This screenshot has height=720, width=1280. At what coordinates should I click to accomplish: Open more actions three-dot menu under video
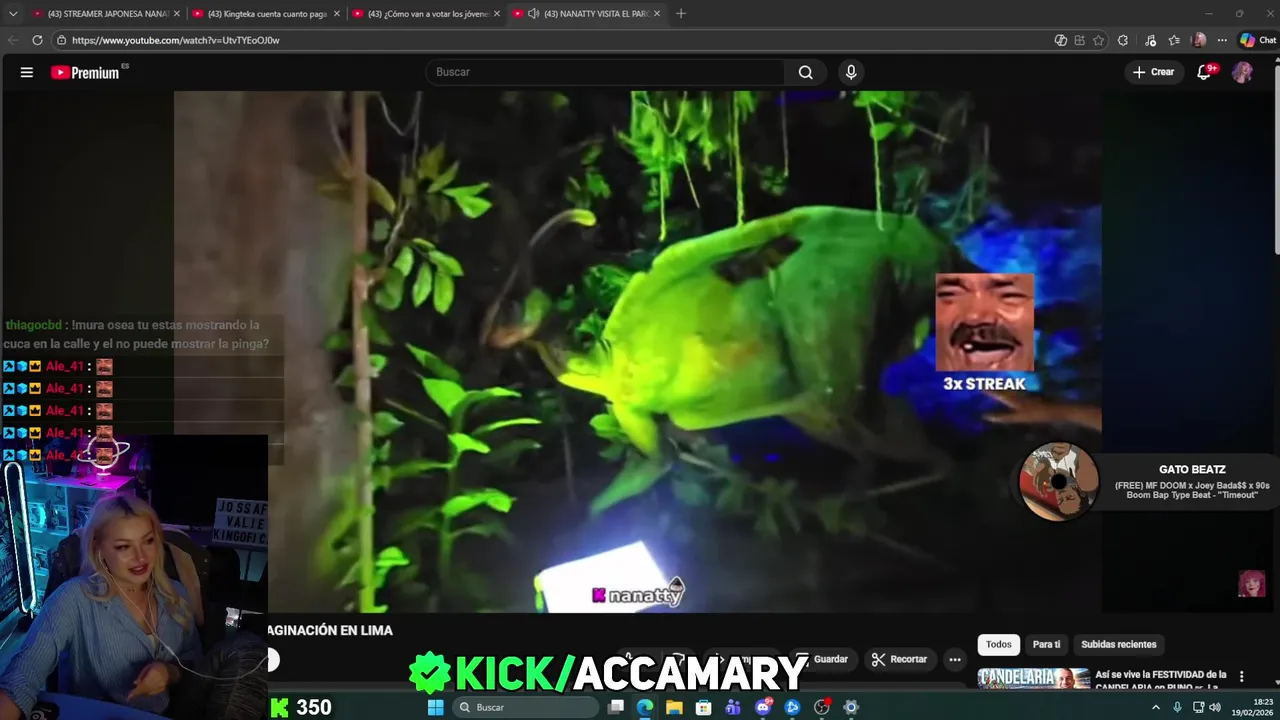click(955, 659)
